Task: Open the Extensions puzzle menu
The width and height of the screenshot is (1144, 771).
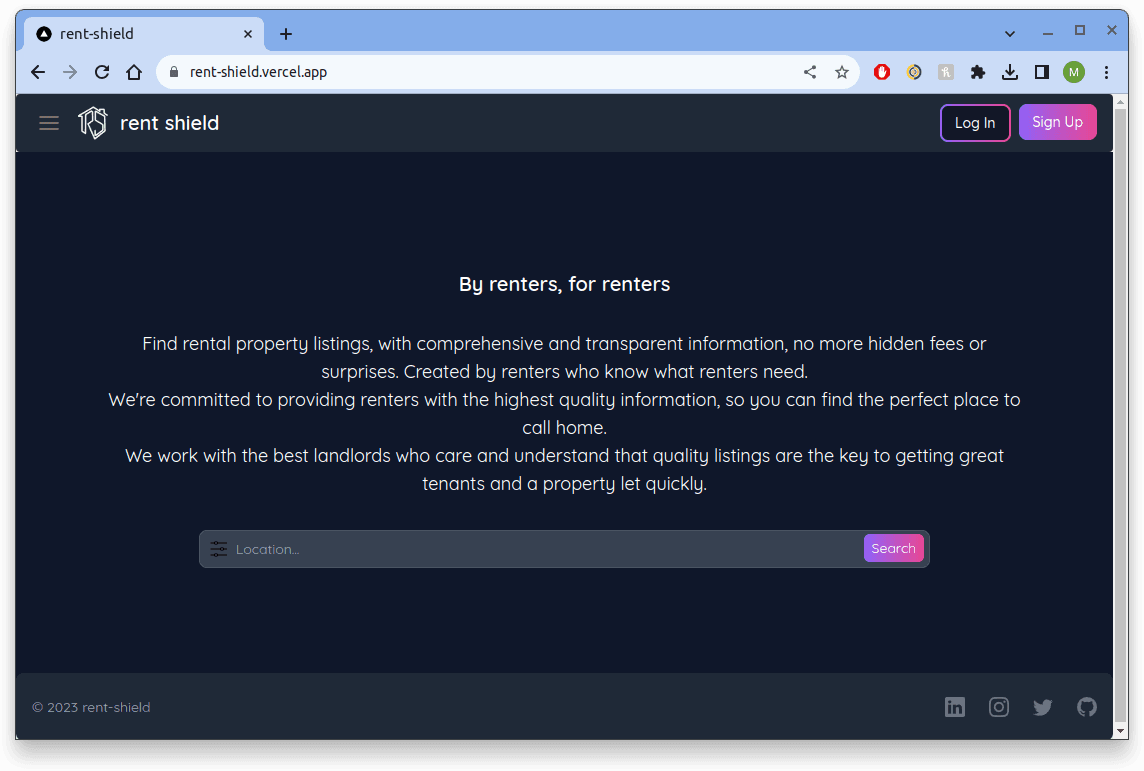Action: (978, 71)
